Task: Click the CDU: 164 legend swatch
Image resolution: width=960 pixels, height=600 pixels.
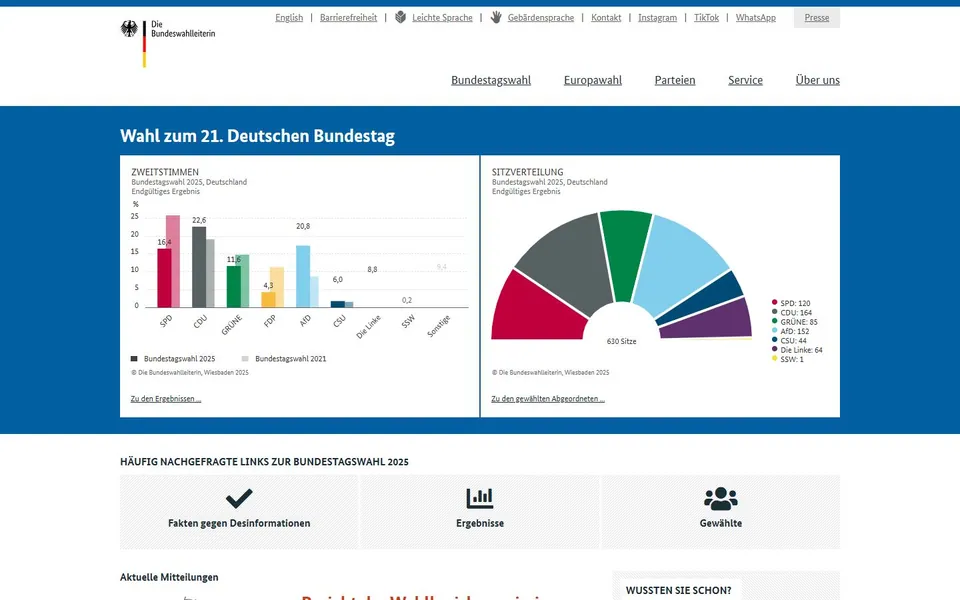Action: (774, 312)
